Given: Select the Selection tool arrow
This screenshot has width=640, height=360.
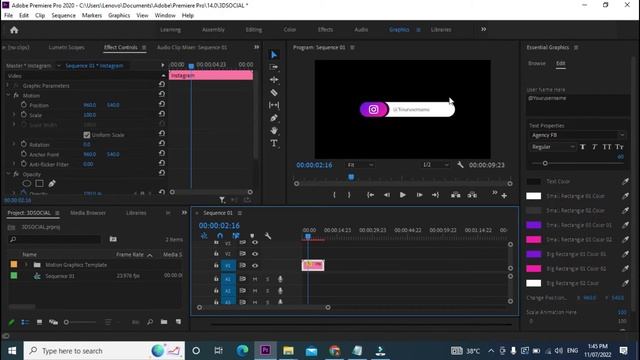Looking at the screenshot, I should tap(274, 55).
